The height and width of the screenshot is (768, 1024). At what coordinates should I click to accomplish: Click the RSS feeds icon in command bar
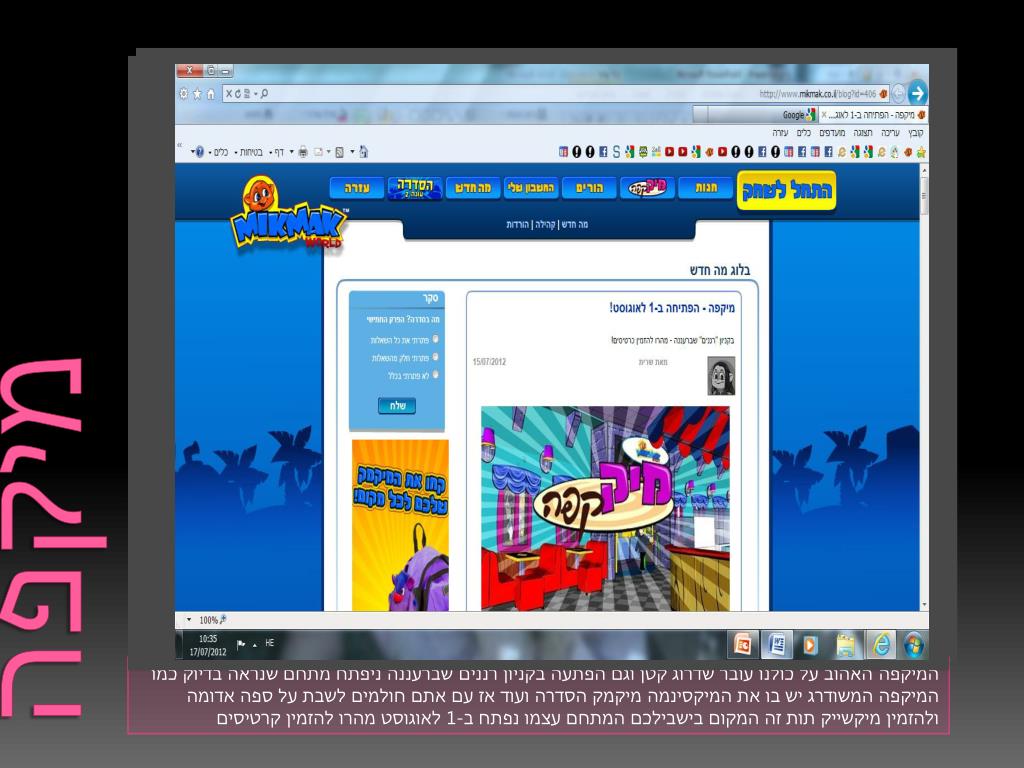[340, 152]
